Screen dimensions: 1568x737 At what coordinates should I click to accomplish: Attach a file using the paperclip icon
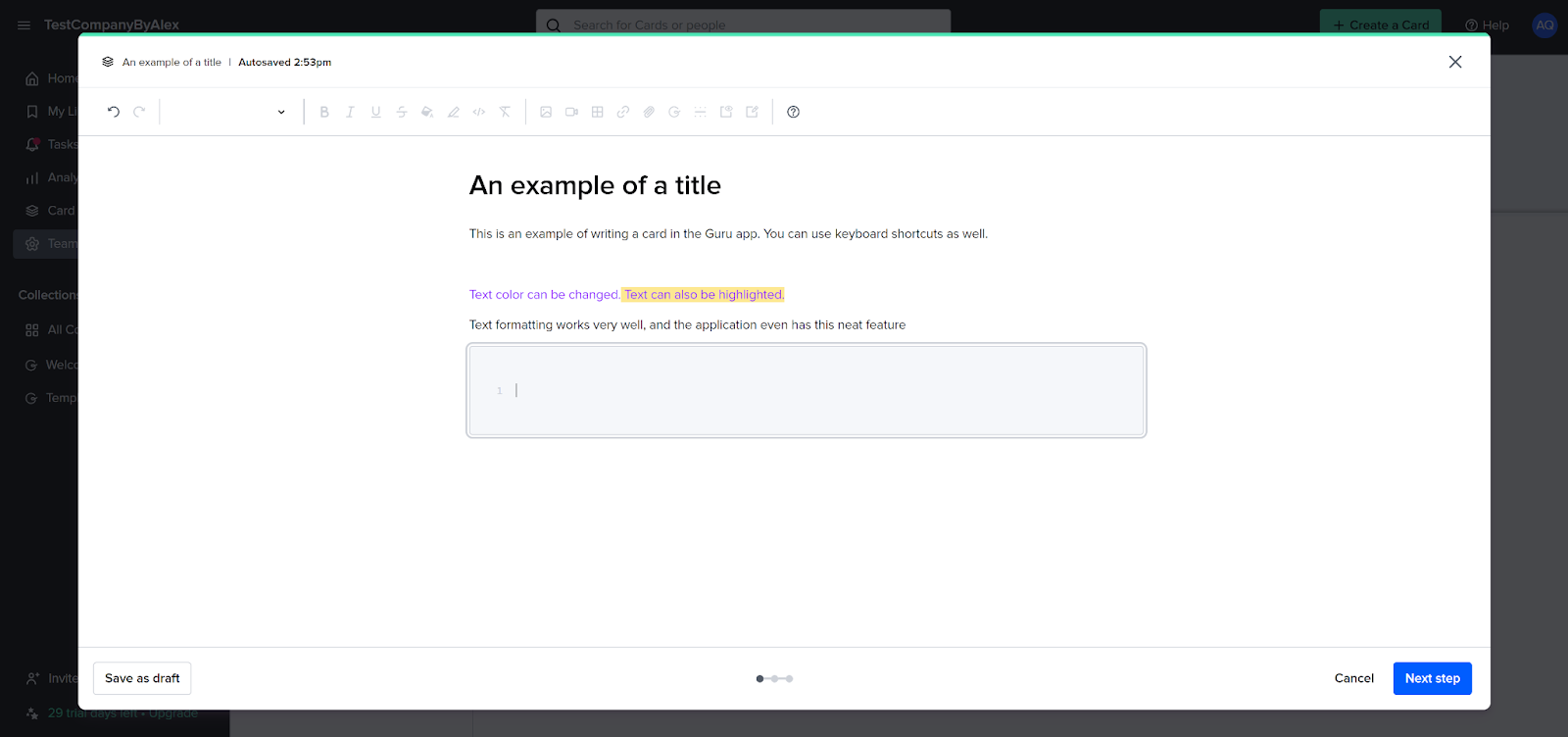pyautogui.click(x=649, y=112)
